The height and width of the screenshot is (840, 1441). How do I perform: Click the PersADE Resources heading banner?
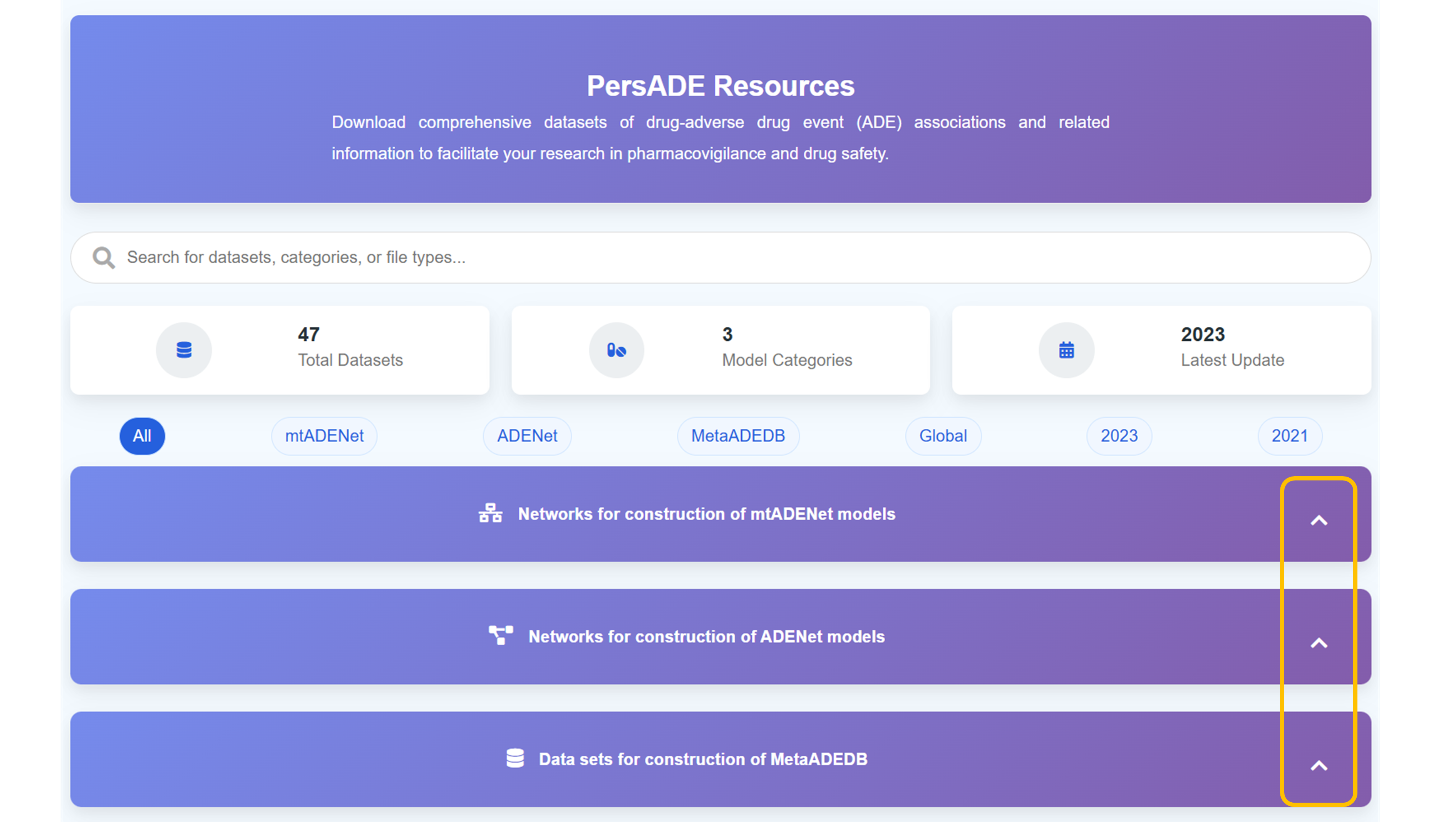pos(720,86)
